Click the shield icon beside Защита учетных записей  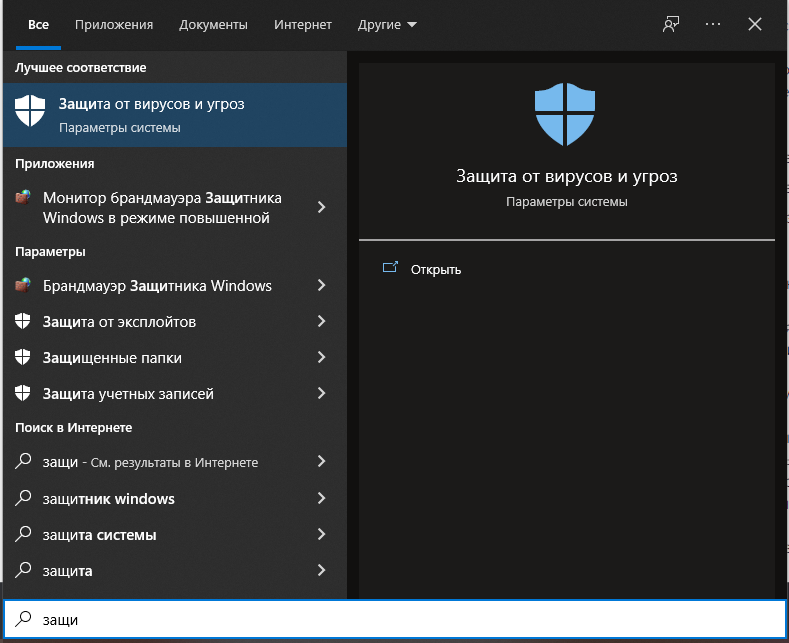coord(23,393)
